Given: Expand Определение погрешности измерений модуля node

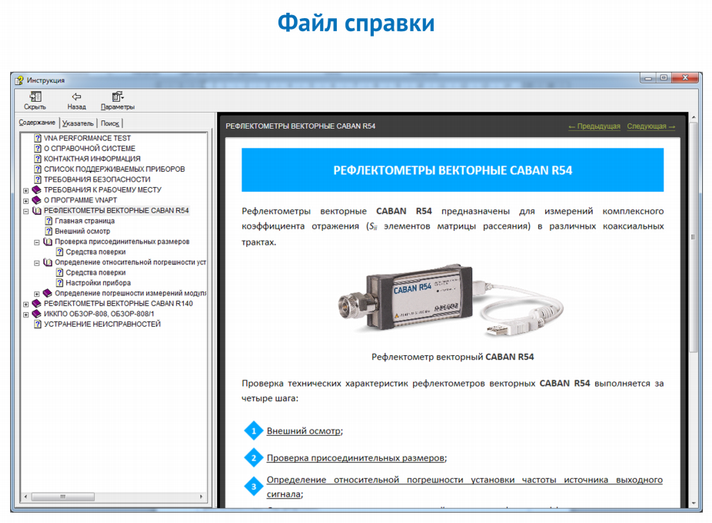Looking at the screenshot, I should point(37,294).
